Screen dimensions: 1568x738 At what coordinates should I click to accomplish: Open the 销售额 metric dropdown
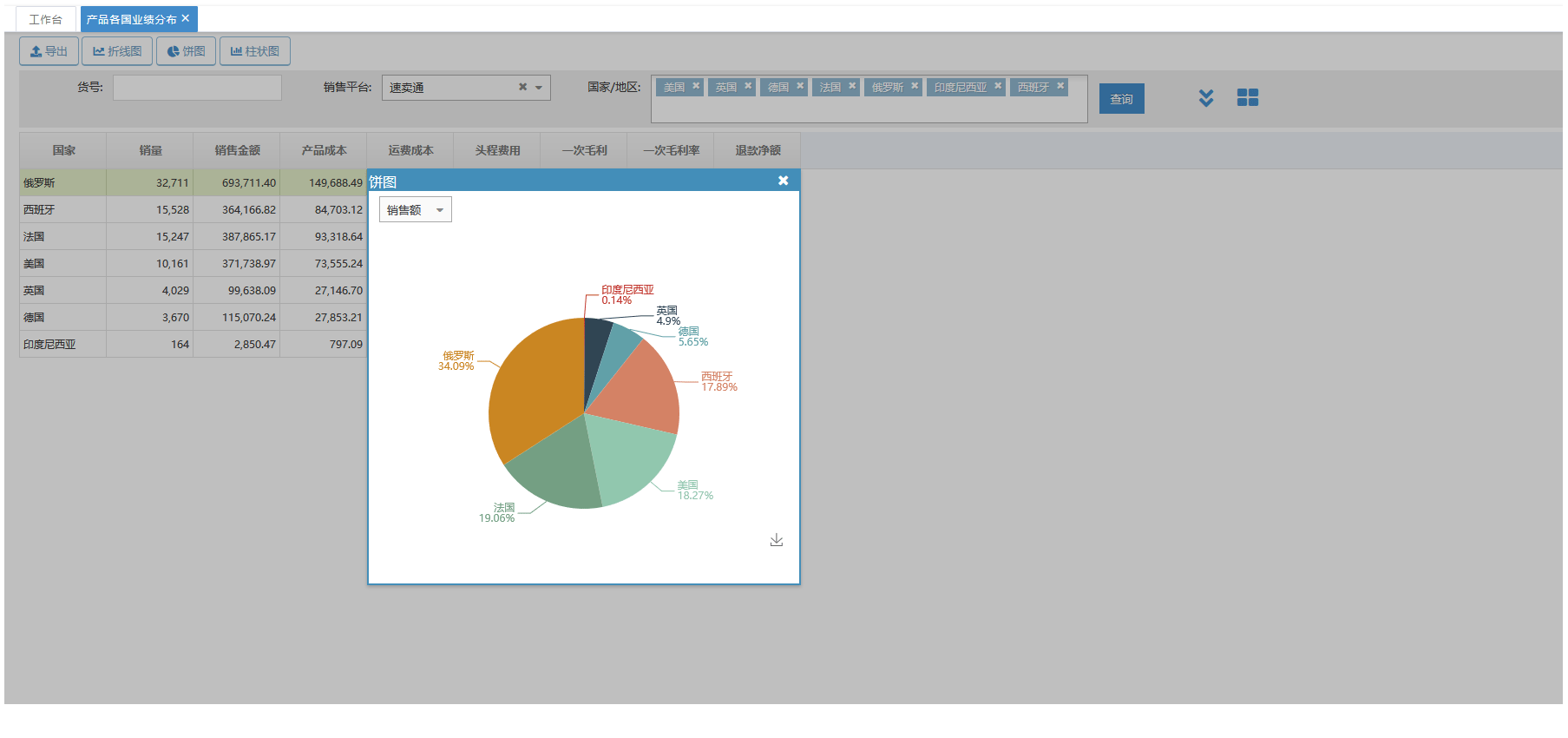[415, 209]
